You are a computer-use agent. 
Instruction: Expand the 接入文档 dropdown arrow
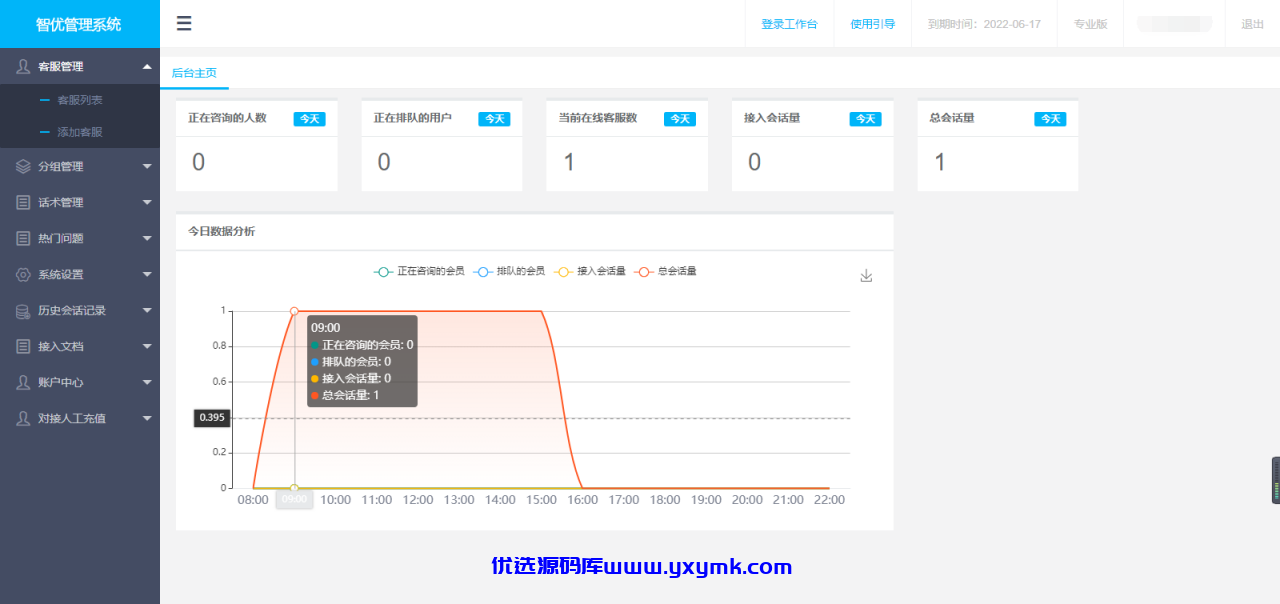pos(147,346)
